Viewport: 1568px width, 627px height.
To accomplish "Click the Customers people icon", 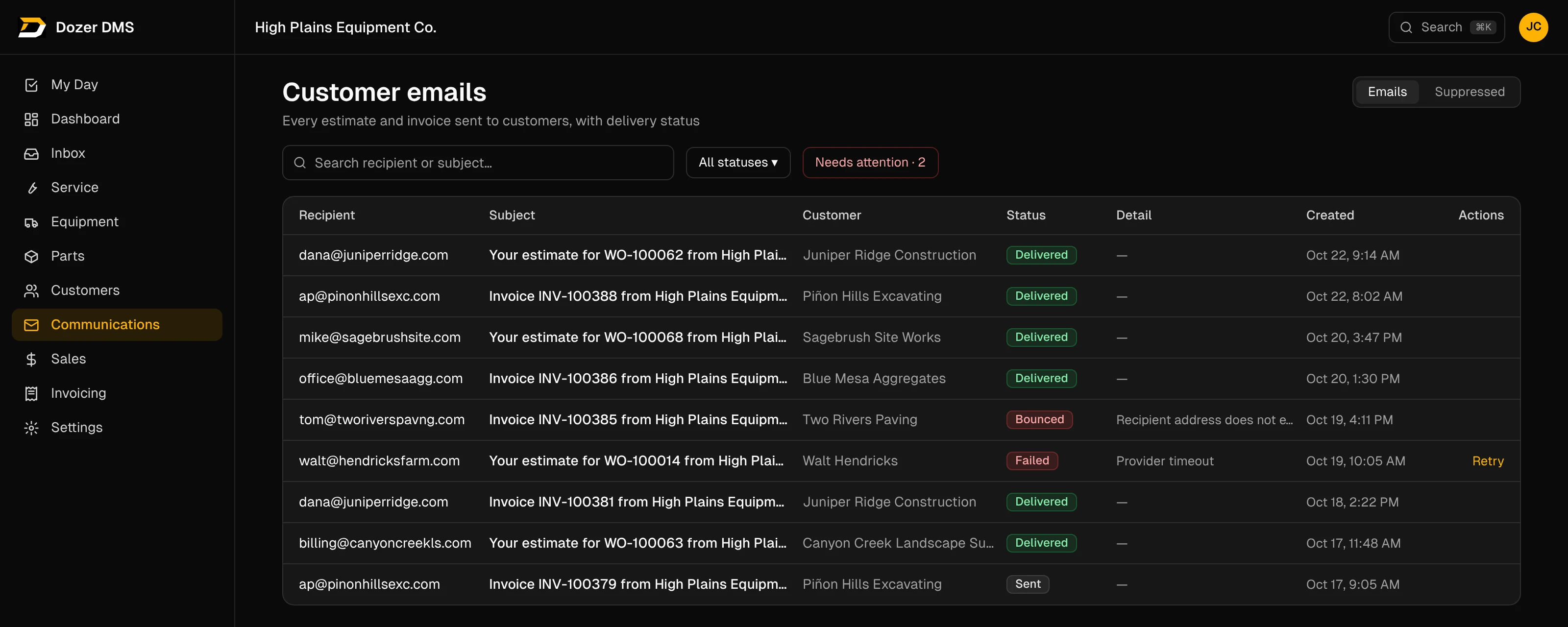I will coord(31,291).
